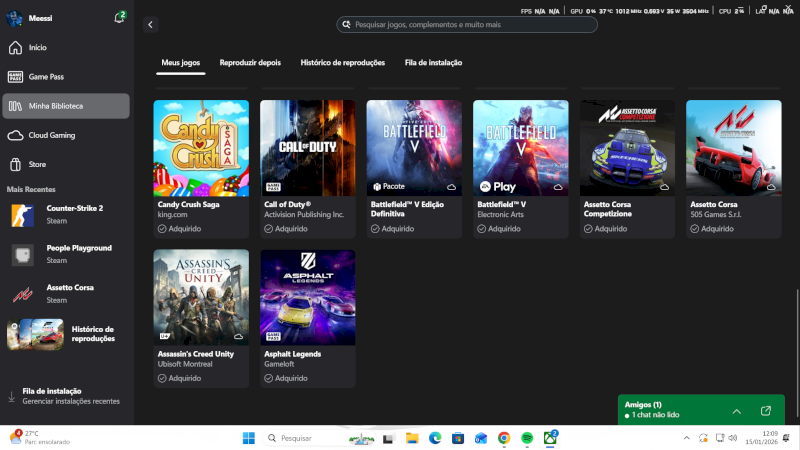Viewport: 800px width, 450px height.
Task: Open the notifications bell icon
Action: pyautogui.click(x=120, y=18)
